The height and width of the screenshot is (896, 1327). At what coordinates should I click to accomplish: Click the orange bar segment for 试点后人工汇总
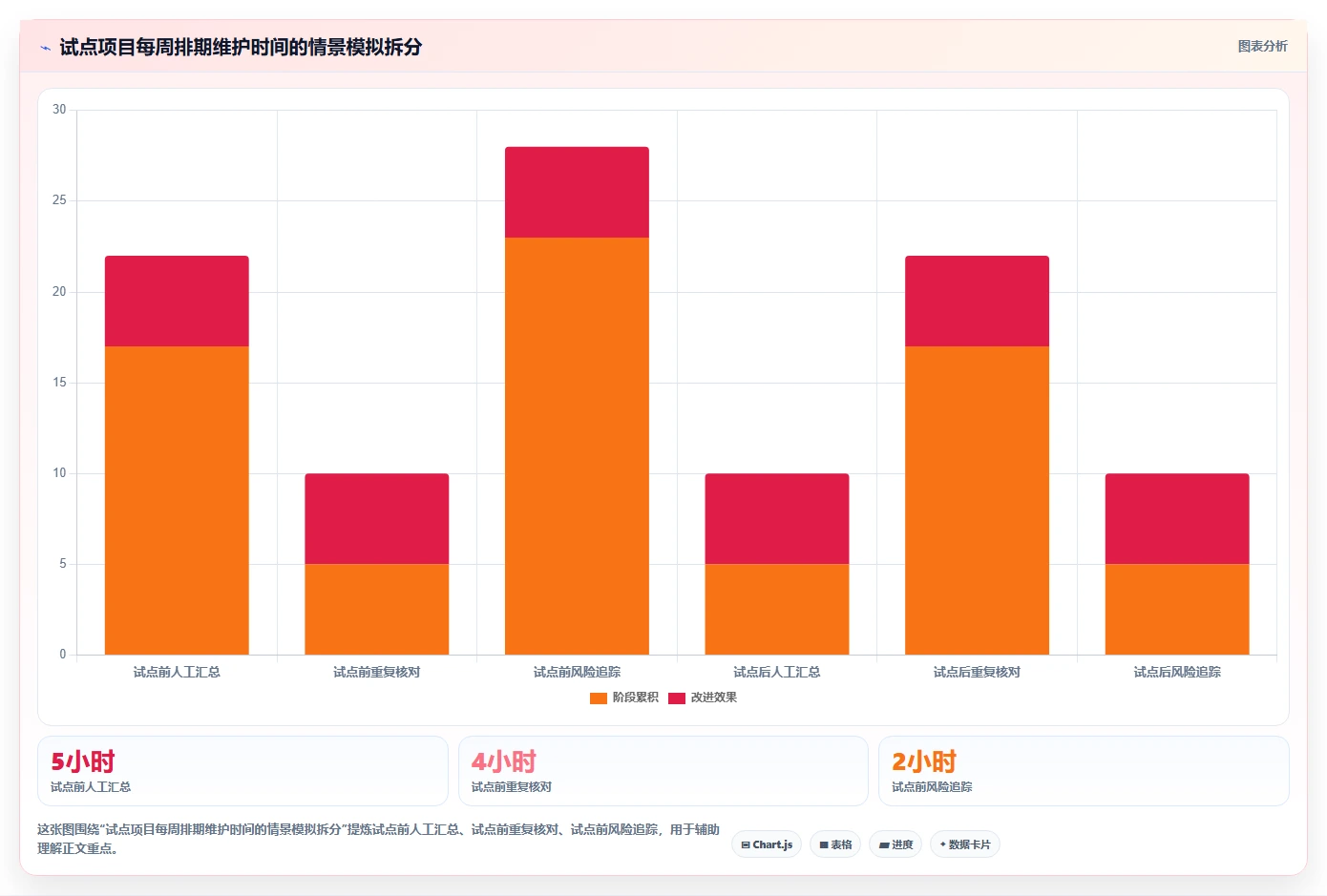coord(777,609)
